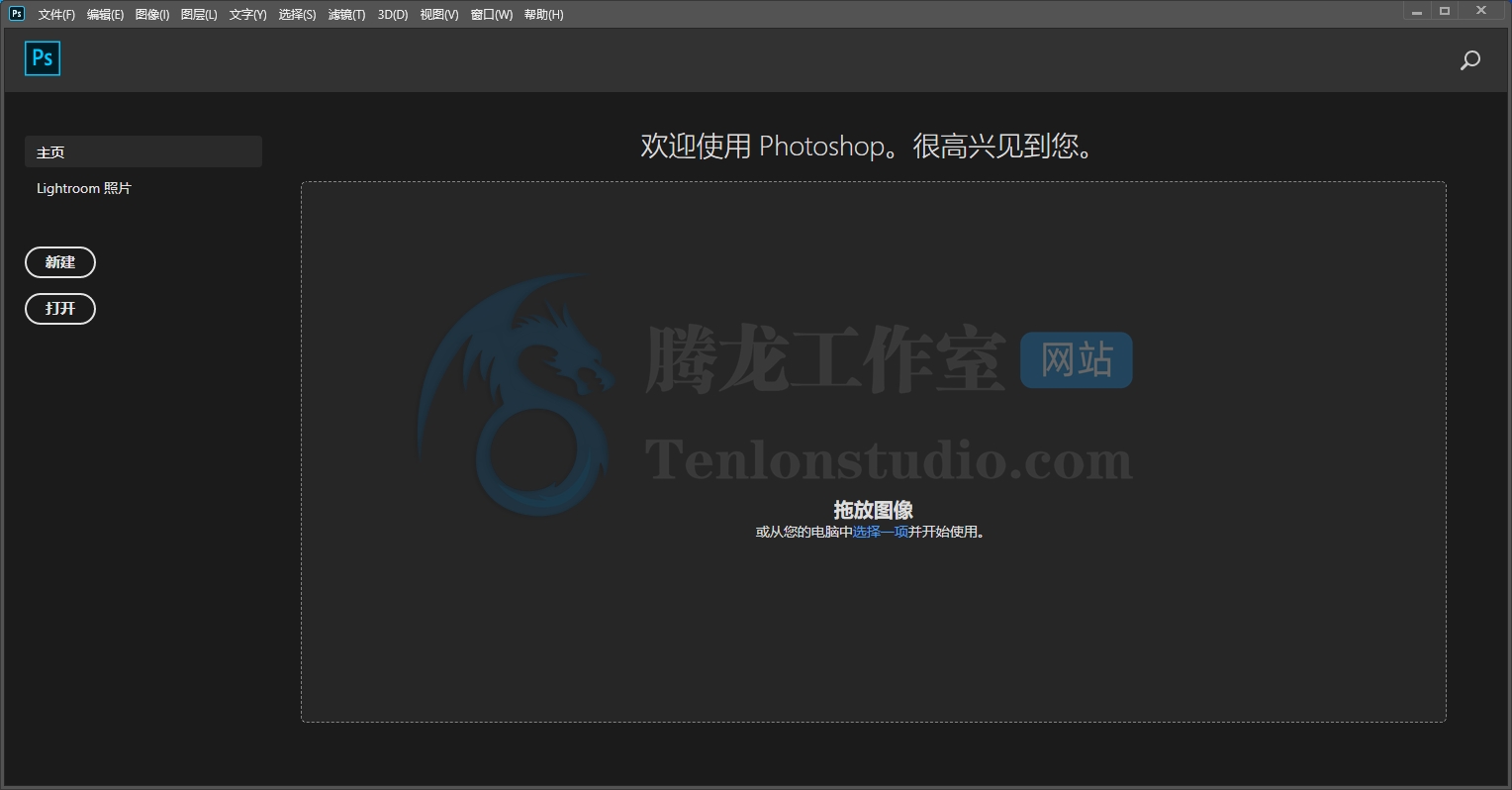
Task: Click the small Ps title bar icon
Action: 16,13
